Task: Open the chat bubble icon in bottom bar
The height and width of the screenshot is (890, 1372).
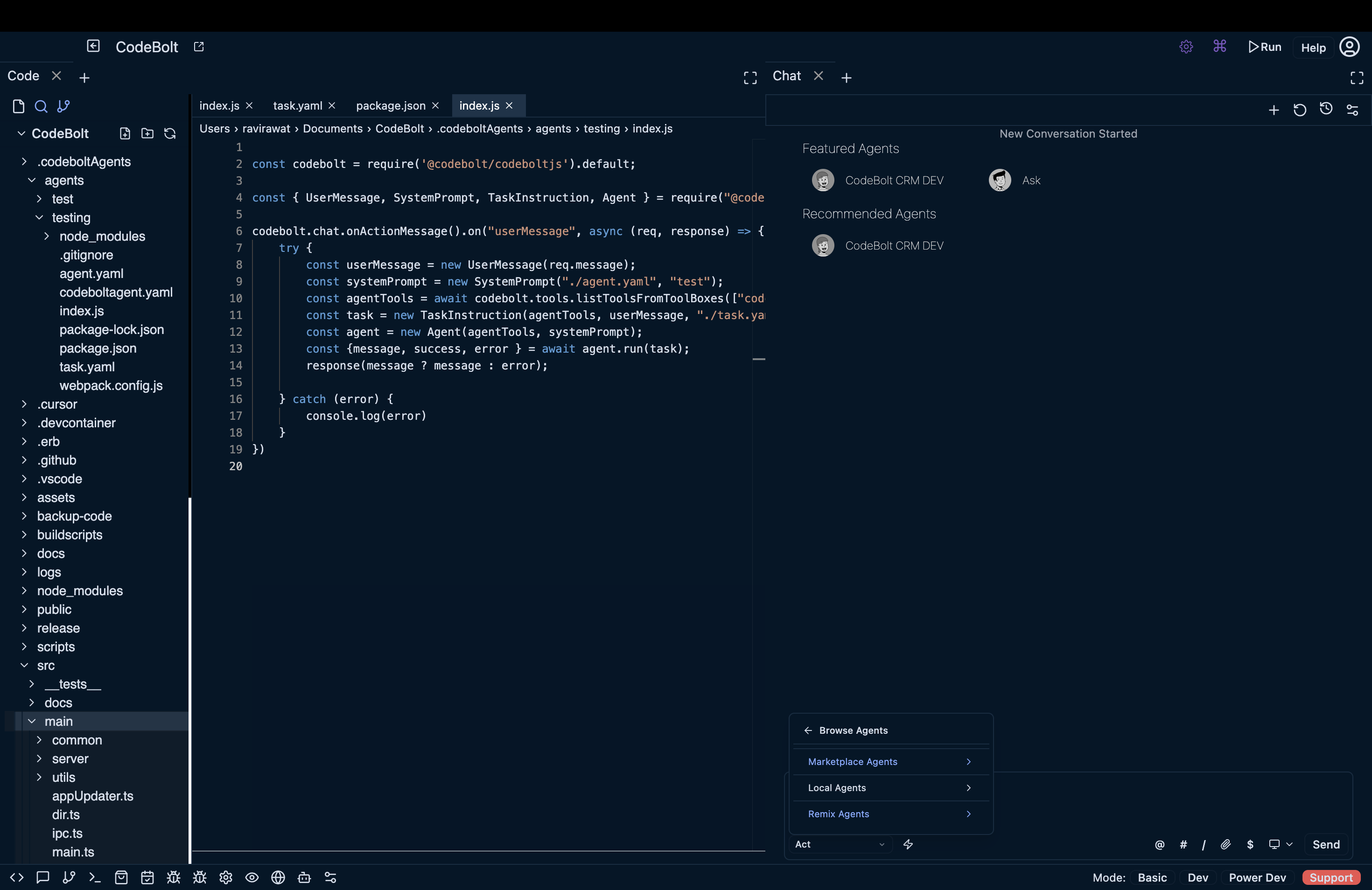Action: pos(42,877)
